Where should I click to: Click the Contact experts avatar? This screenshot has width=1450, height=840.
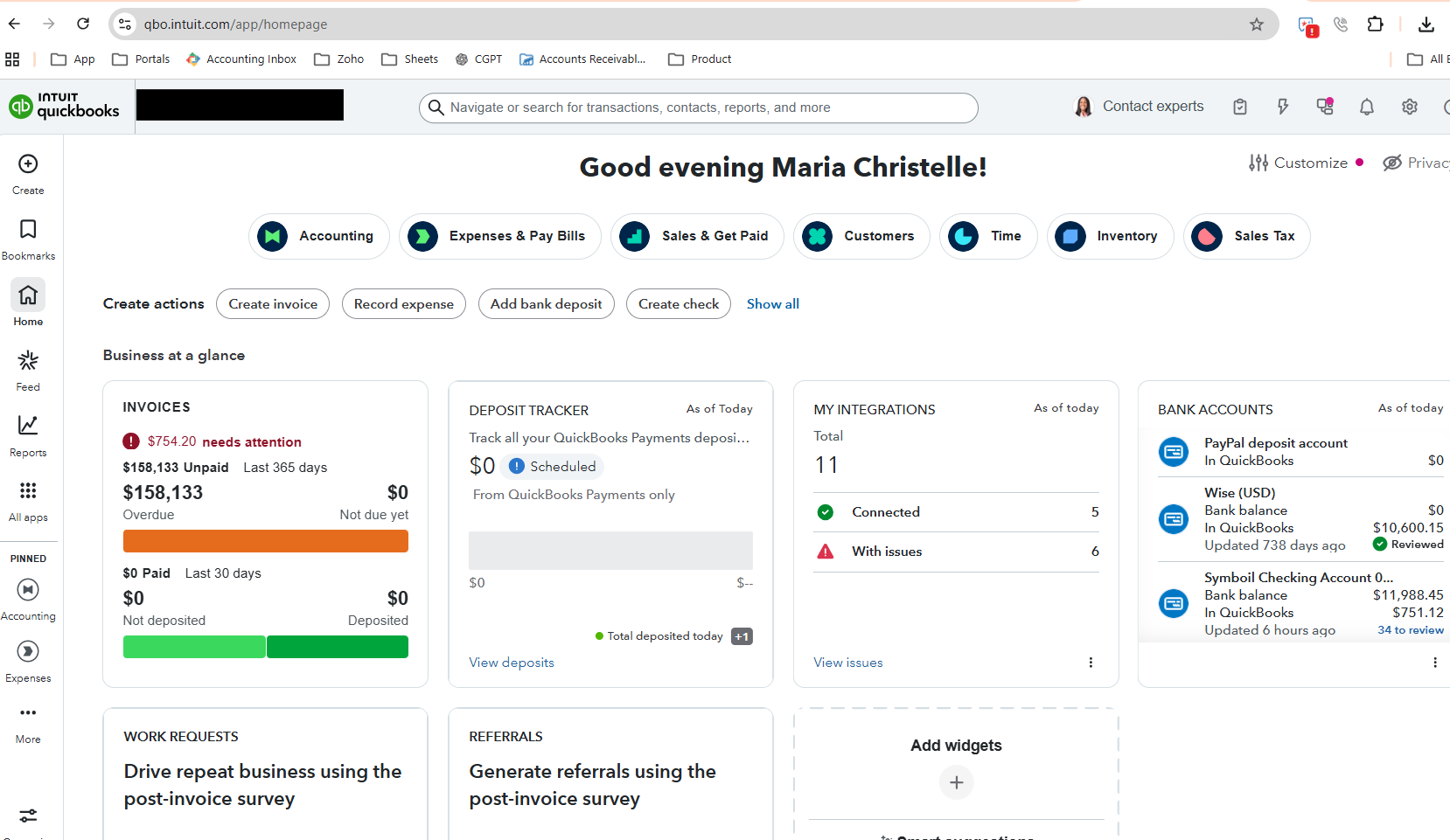click(x=1084, y=107)
